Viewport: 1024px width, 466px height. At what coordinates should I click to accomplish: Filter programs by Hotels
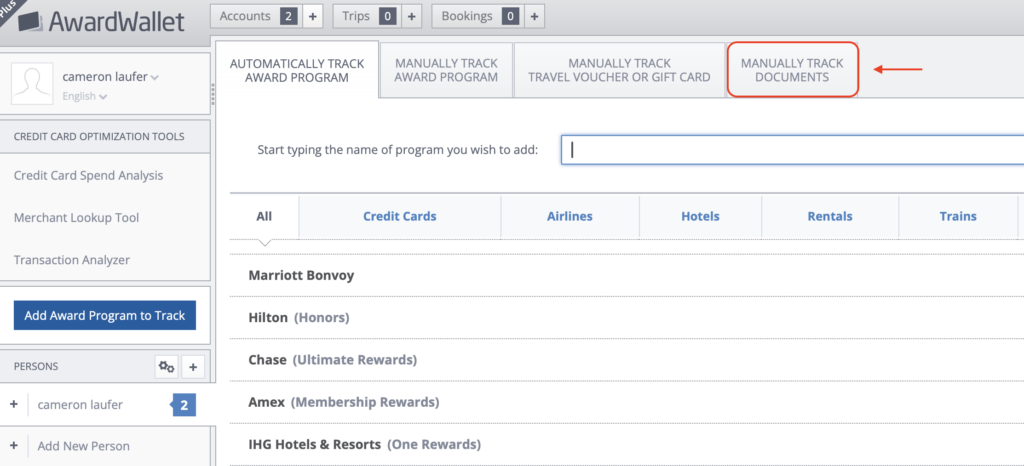700,217
